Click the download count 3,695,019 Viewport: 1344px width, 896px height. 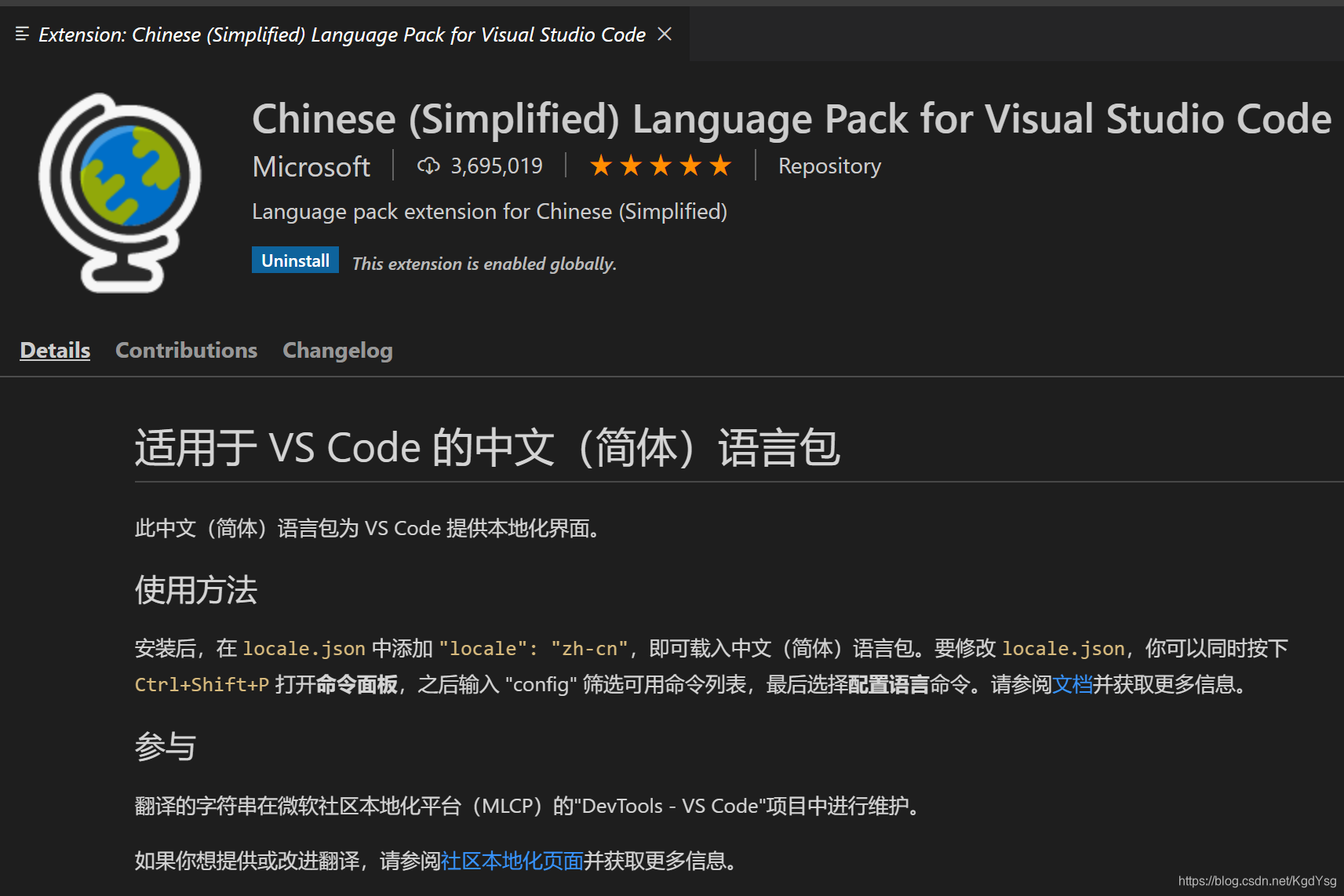497,165
